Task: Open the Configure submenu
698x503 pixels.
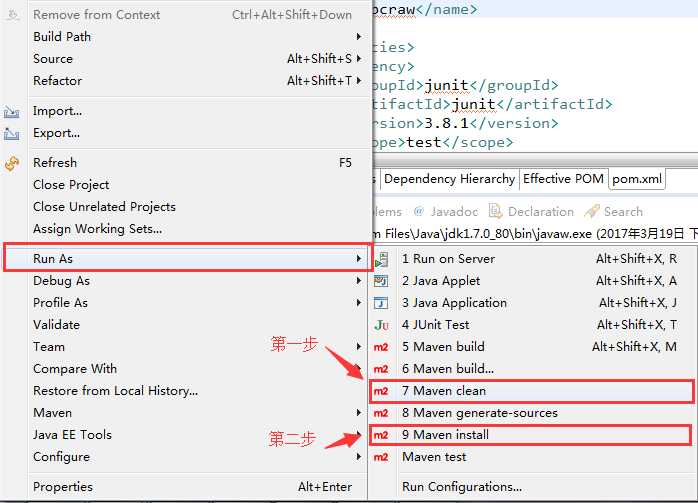Action: click(358, 457)
